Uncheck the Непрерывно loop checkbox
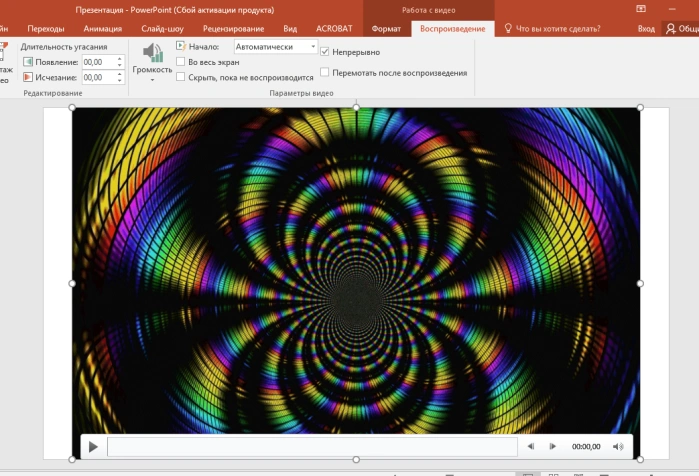 point(325,52)
